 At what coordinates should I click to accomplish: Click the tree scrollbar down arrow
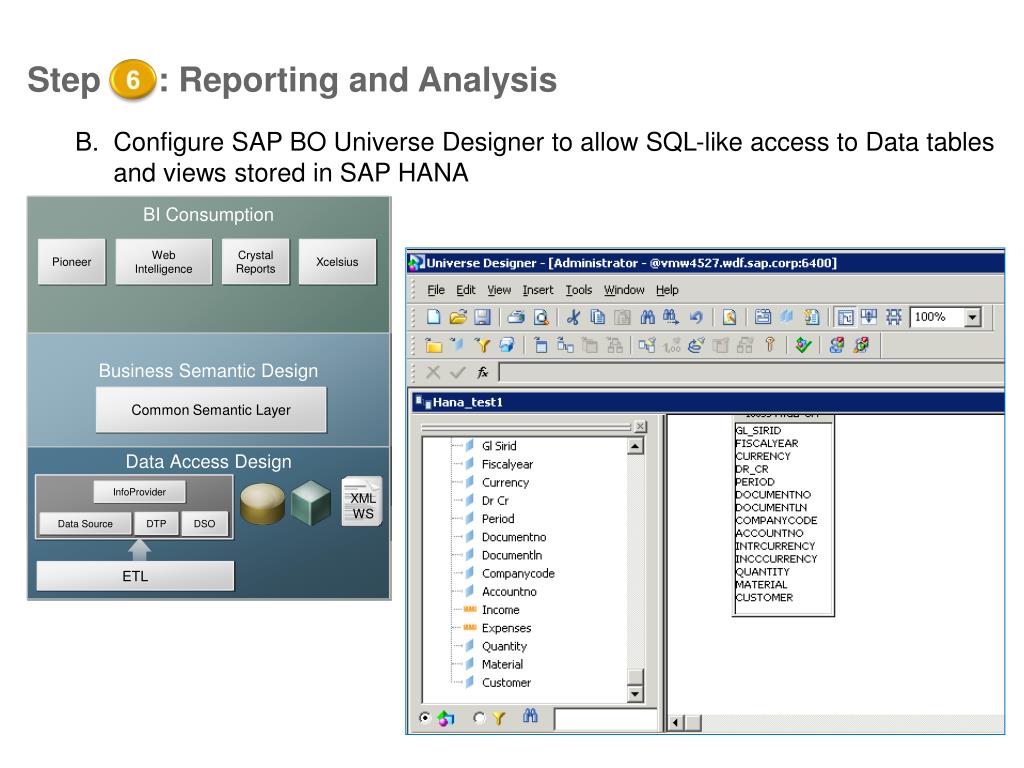[635, 694]
